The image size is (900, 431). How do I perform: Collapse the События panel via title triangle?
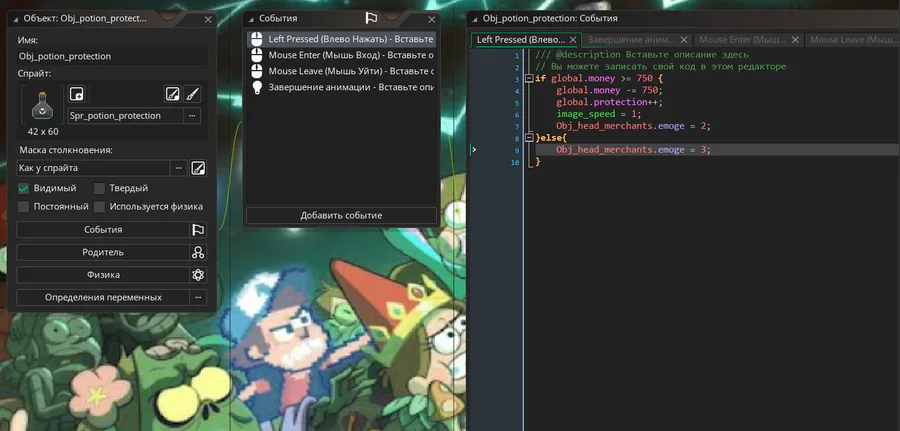[x=251, y=19]
